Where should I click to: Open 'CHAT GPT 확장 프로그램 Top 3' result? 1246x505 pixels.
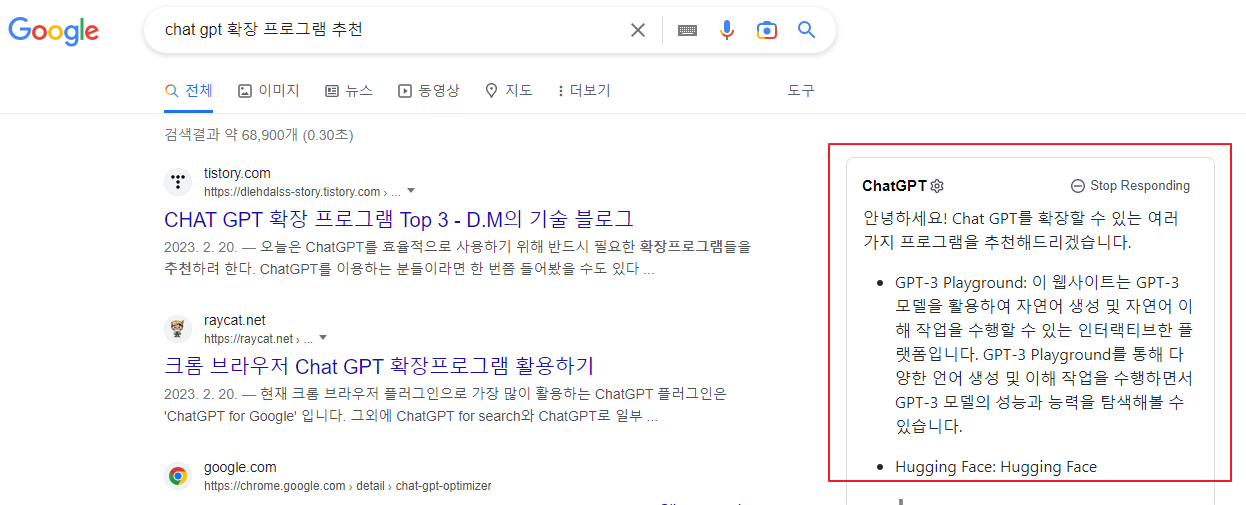pos(398,218)
